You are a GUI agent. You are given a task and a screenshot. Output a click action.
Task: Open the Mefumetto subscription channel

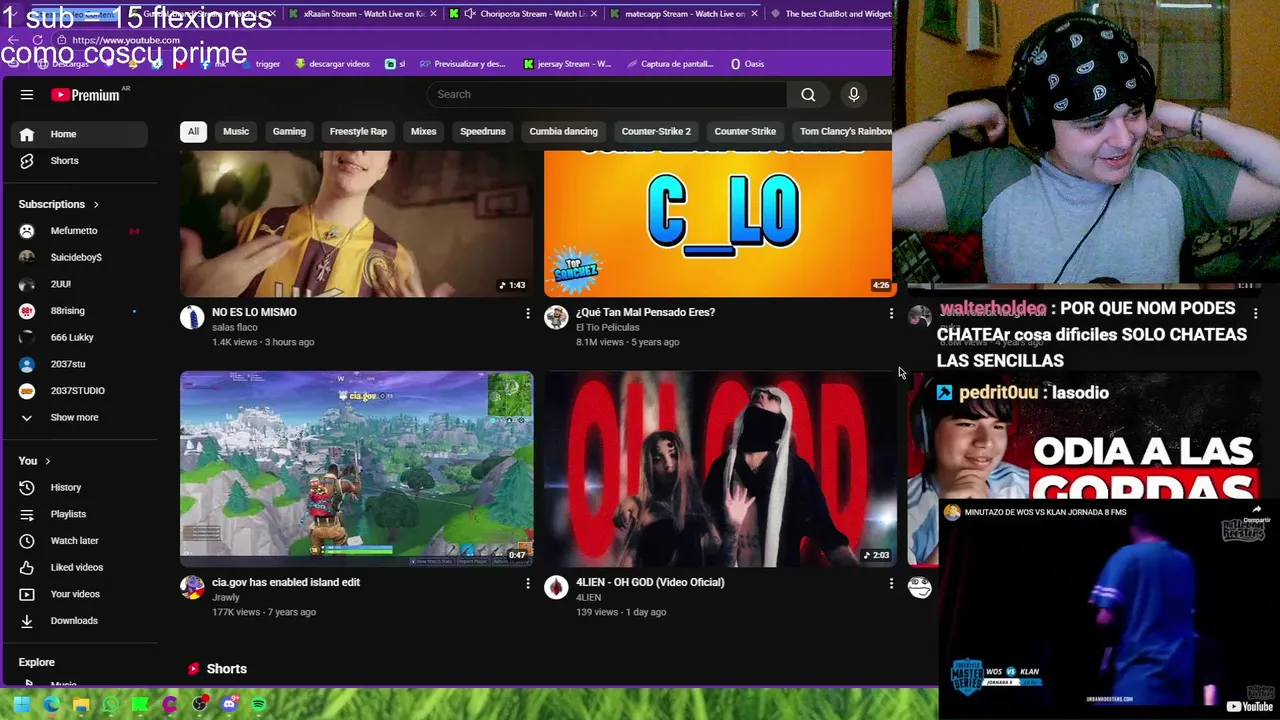pyautogui.click(x=78, y=231)
